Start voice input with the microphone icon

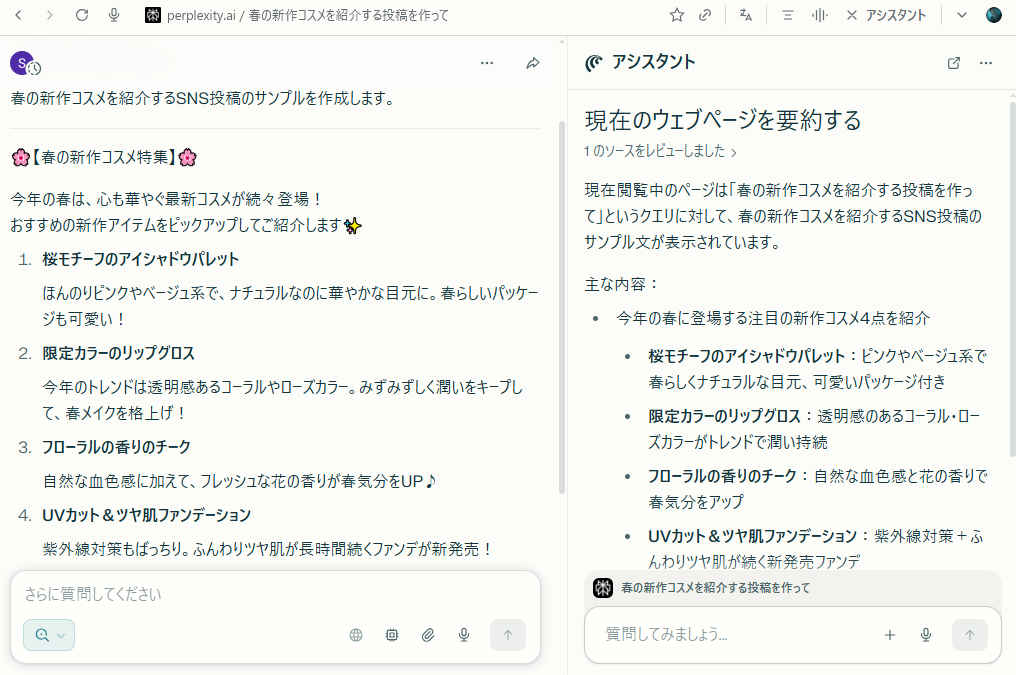tap(463, 635)
